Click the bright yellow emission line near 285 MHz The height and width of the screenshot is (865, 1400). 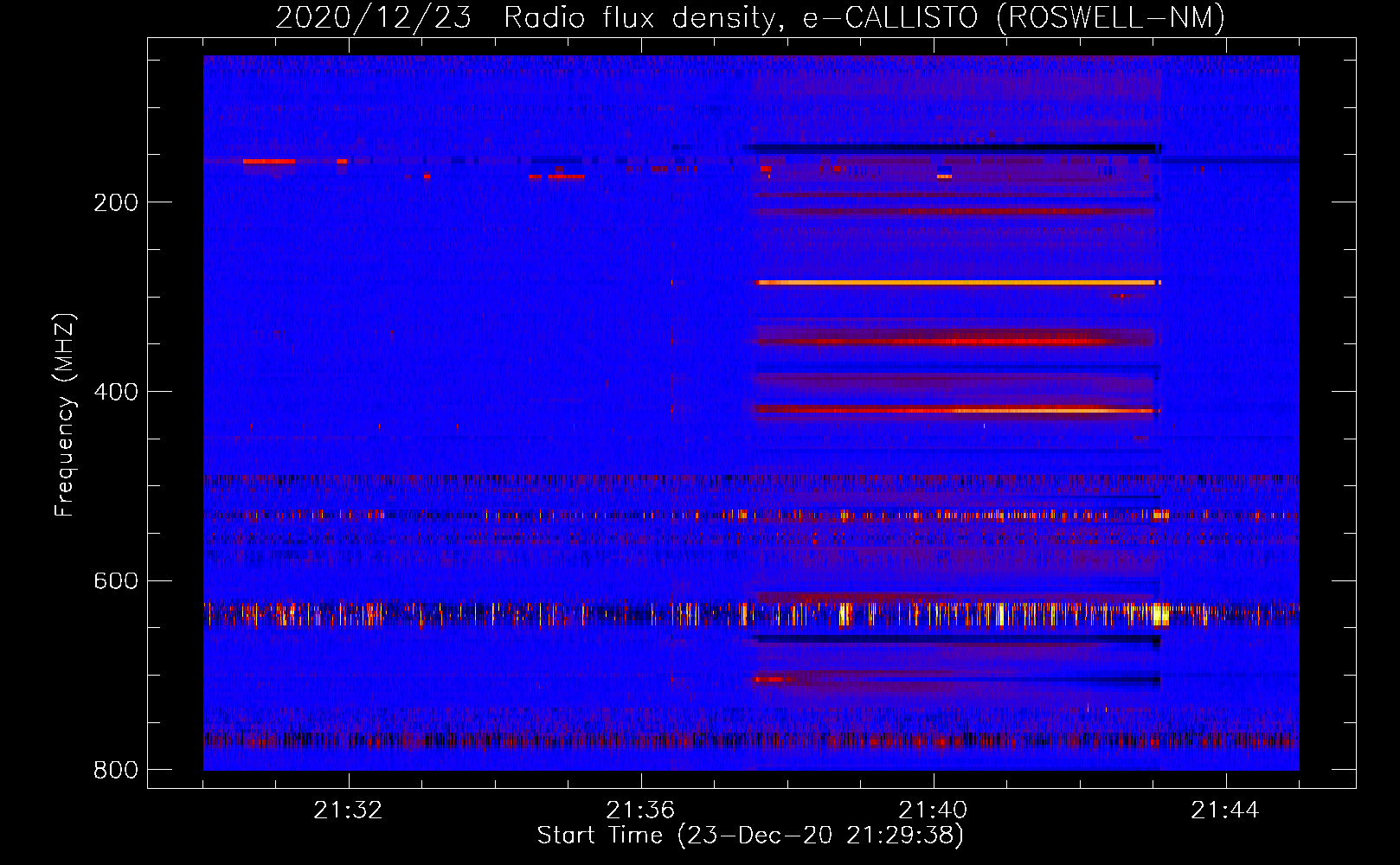pyautogui.click(x=957, y=283)
